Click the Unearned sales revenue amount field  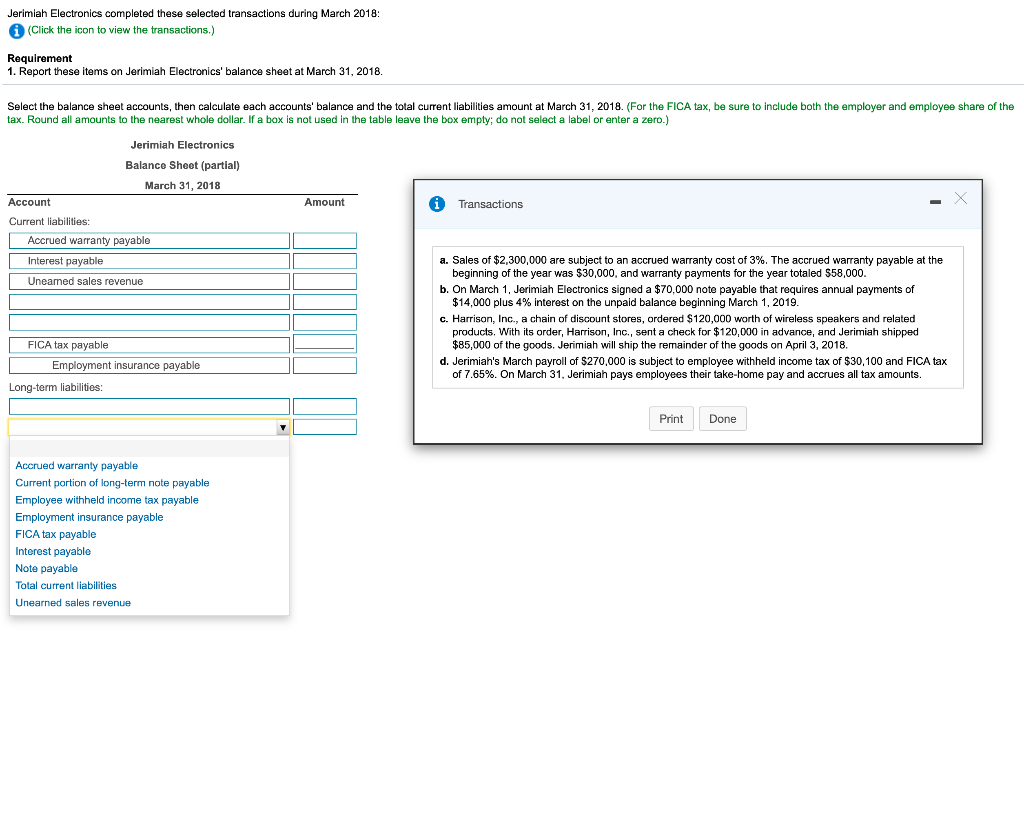[x=325, y=282]
